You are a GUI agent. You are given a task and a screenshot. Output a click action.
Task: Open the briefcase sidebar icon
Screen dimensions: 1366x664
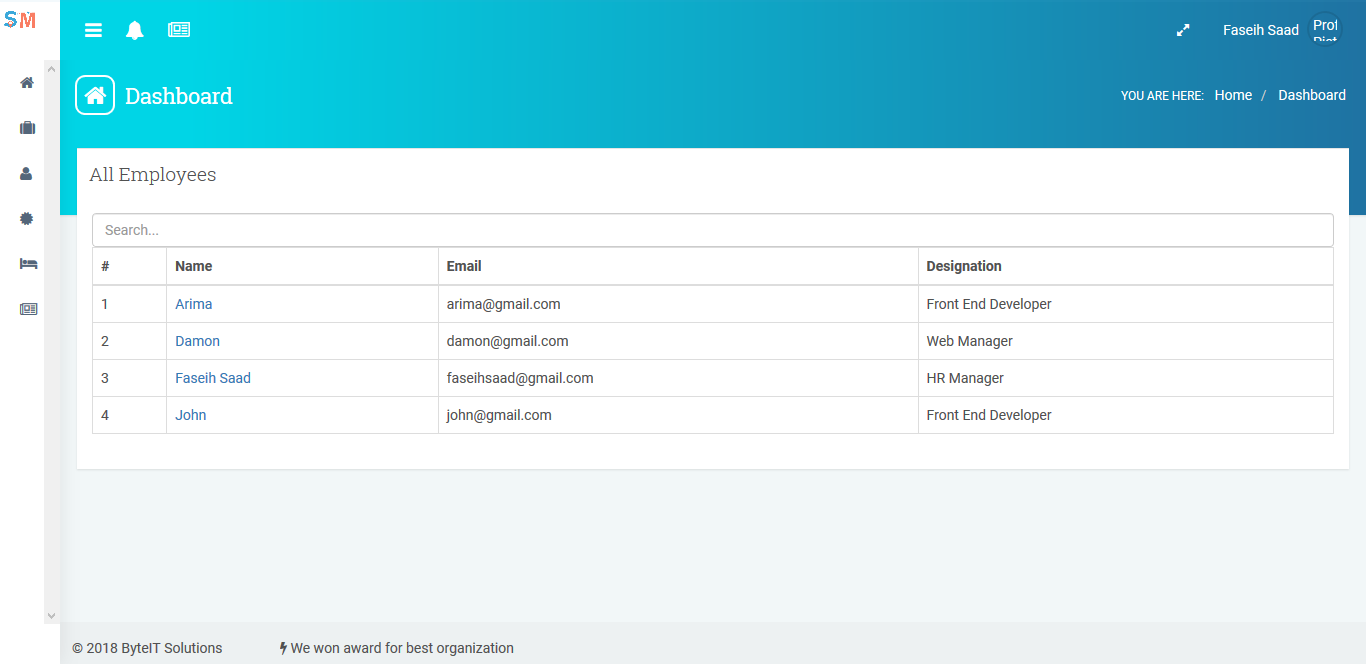tap(27, 128)
